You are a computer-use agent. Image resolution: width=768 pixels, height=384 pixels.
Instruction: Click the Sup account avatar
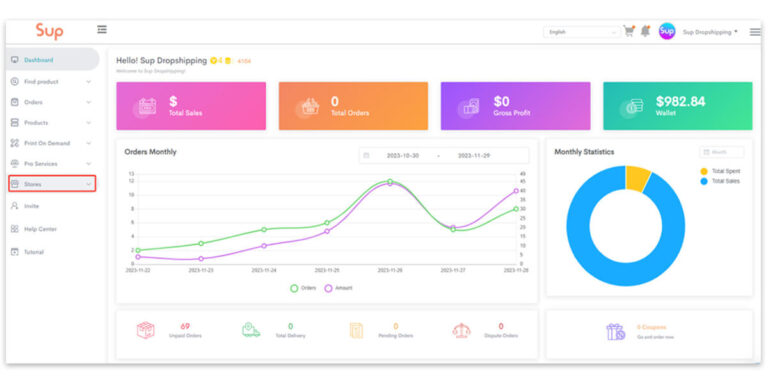pos(667,31)
